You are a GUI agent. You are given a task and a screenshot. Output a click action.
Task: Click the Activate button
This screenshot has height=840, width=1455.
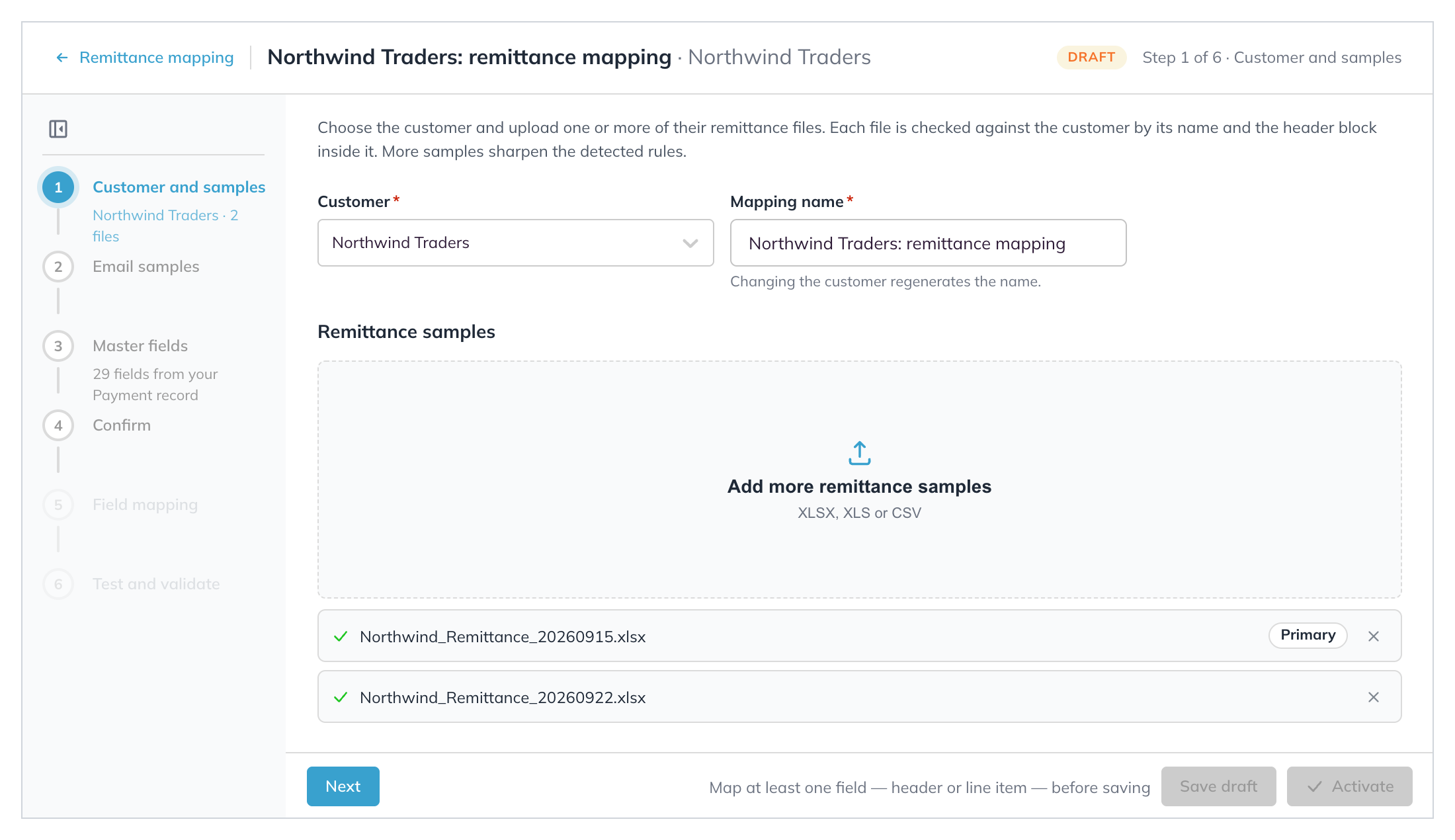(x=1349, y=786)
